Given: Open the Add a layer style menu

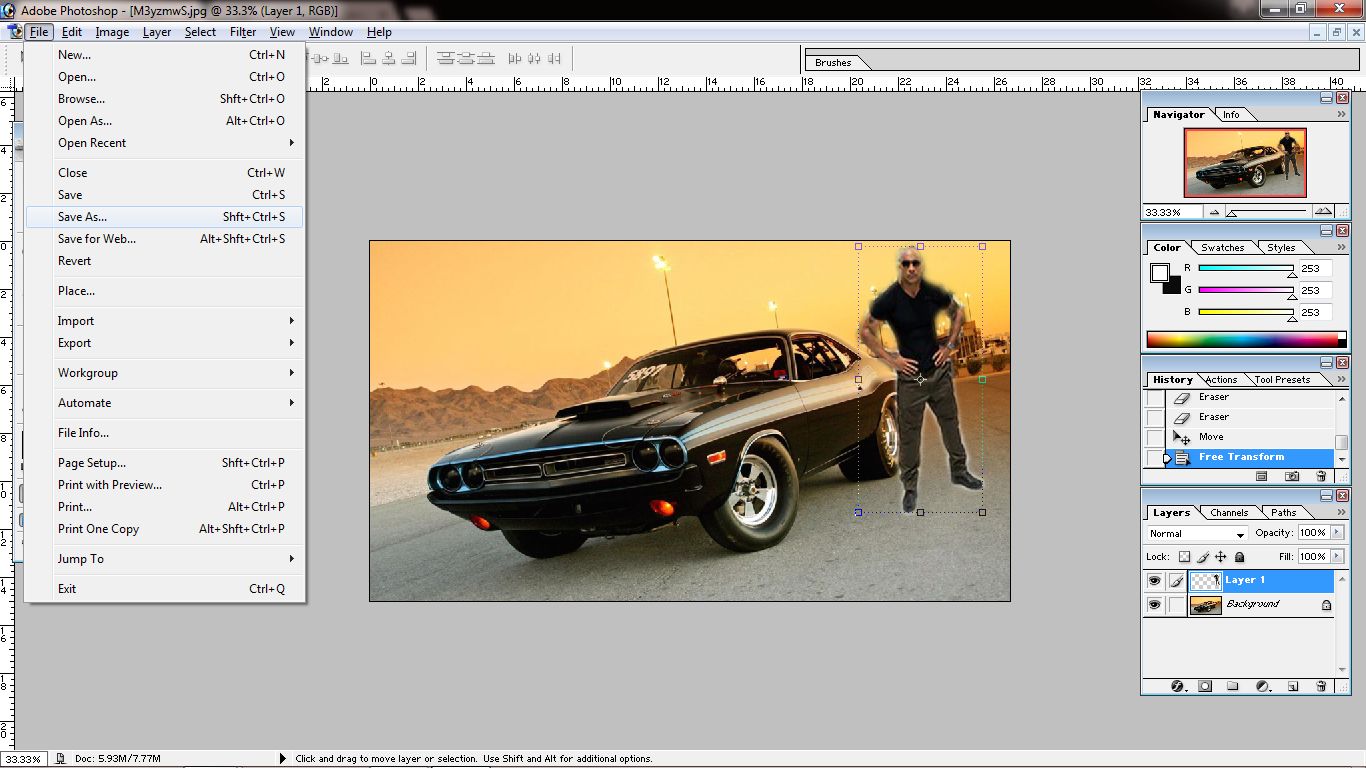Looking at the screenshot, I should (x=1178, y=686).
